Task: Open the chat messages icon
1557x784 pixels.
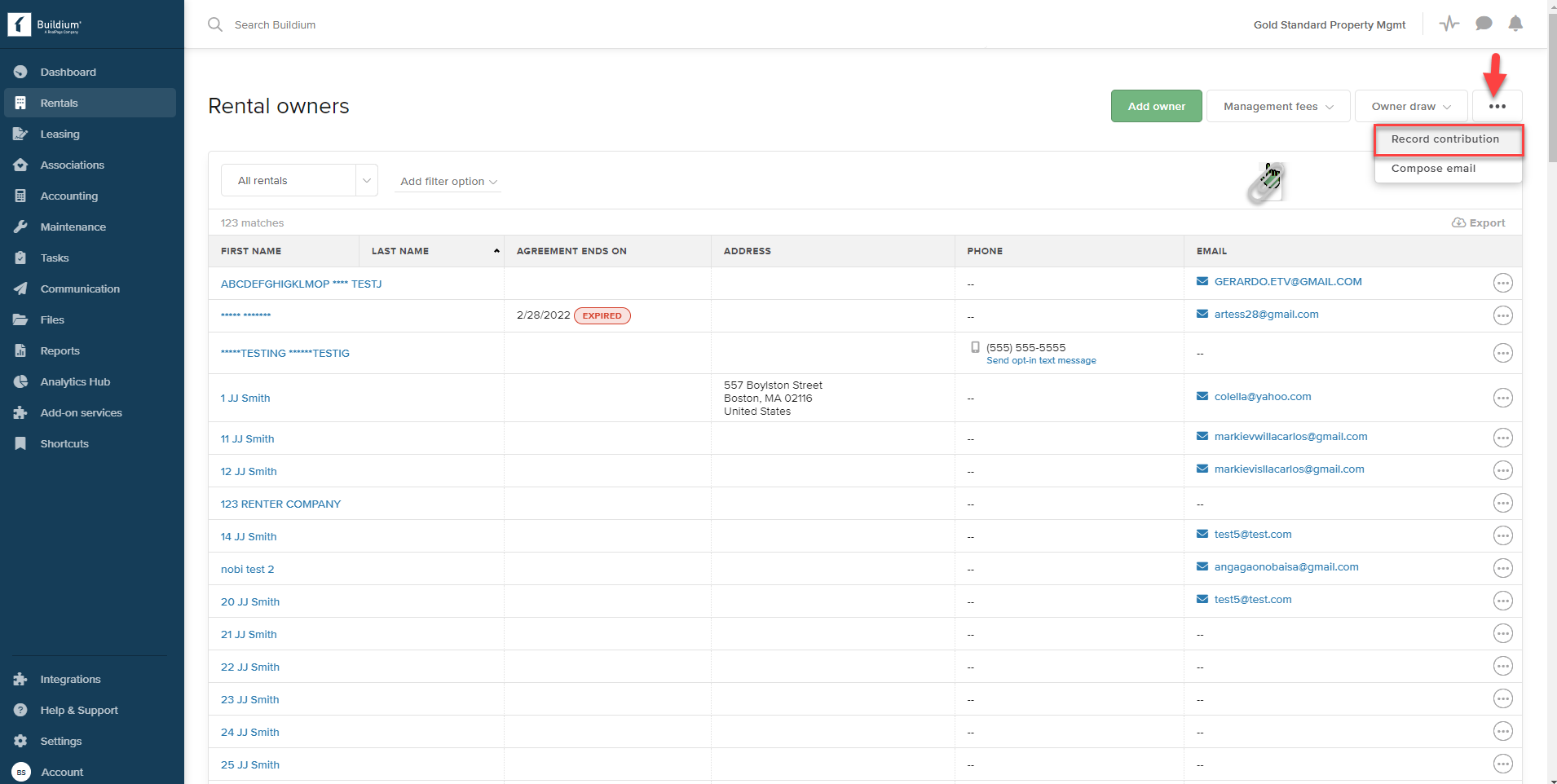Action: (1484, 24)
